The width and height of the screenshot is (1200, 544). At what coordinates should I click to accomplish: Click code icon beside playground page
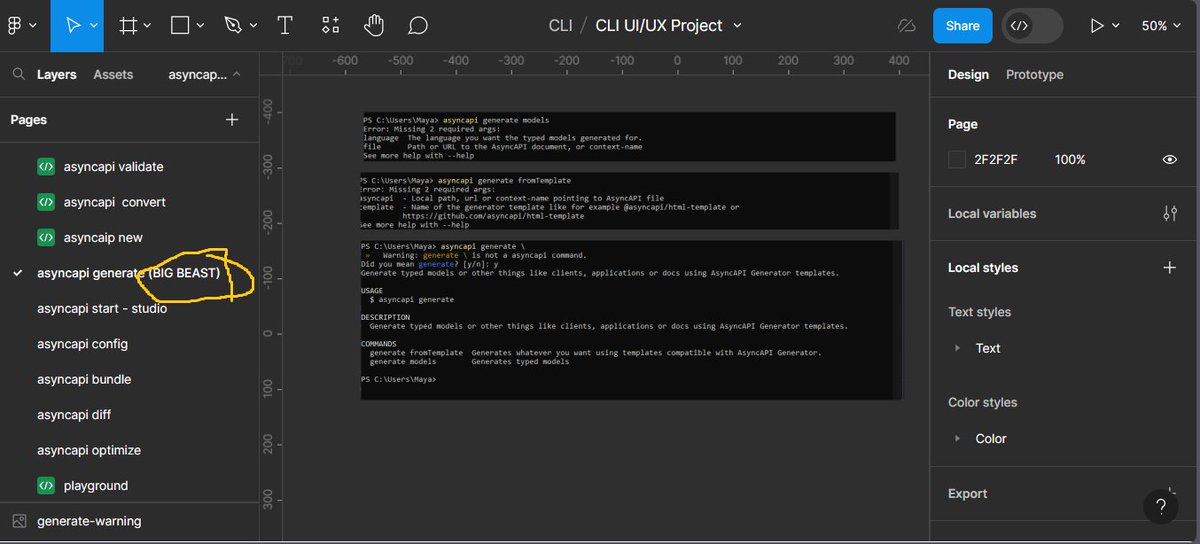[x=45, y=486]
